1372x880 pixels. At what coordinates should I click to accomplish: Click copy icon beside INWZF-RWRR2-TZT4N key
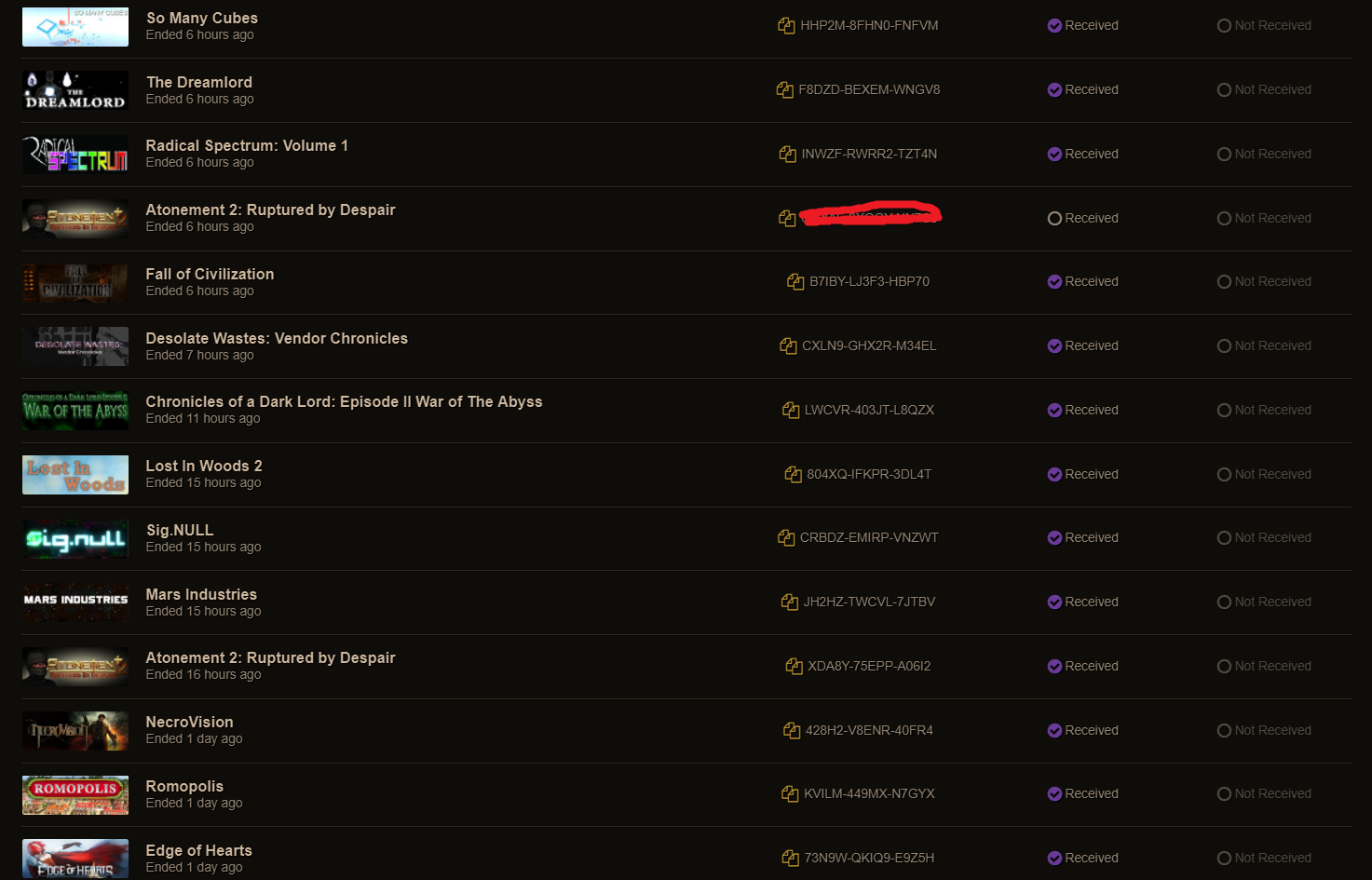[x=788, y=155]
